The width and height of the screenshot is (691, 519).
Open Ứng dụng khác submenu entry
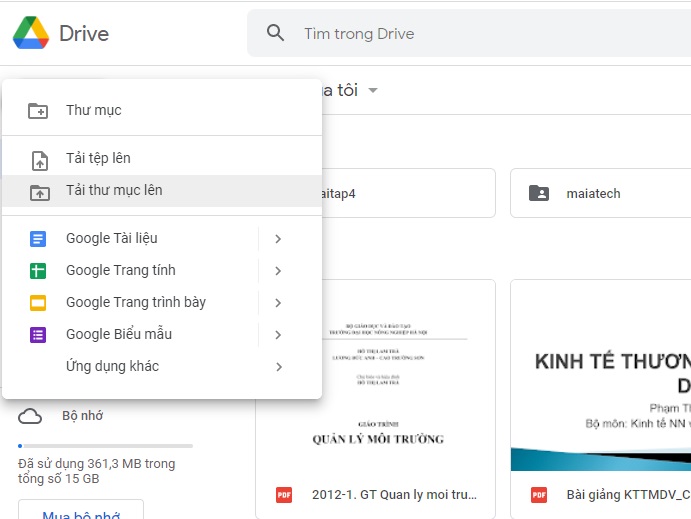coord(162,367)
